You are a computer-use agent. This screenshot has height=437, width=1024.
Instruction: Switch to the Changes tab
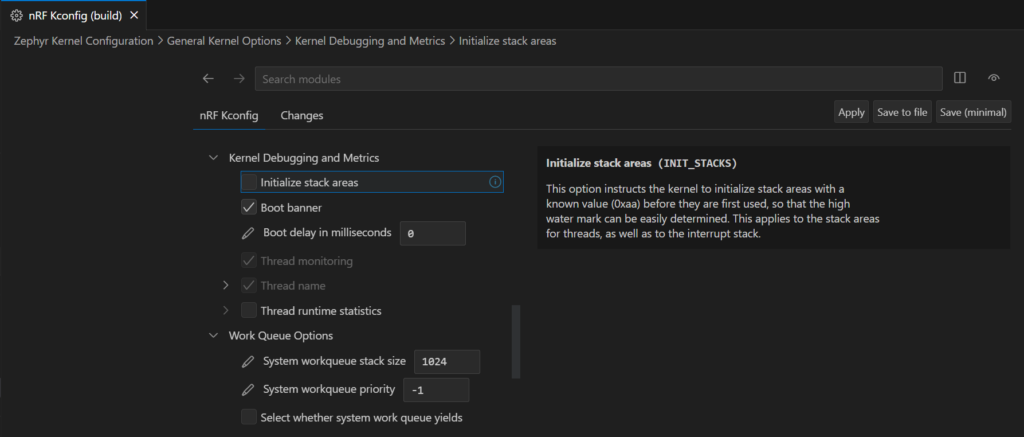[x=301, y=115]
